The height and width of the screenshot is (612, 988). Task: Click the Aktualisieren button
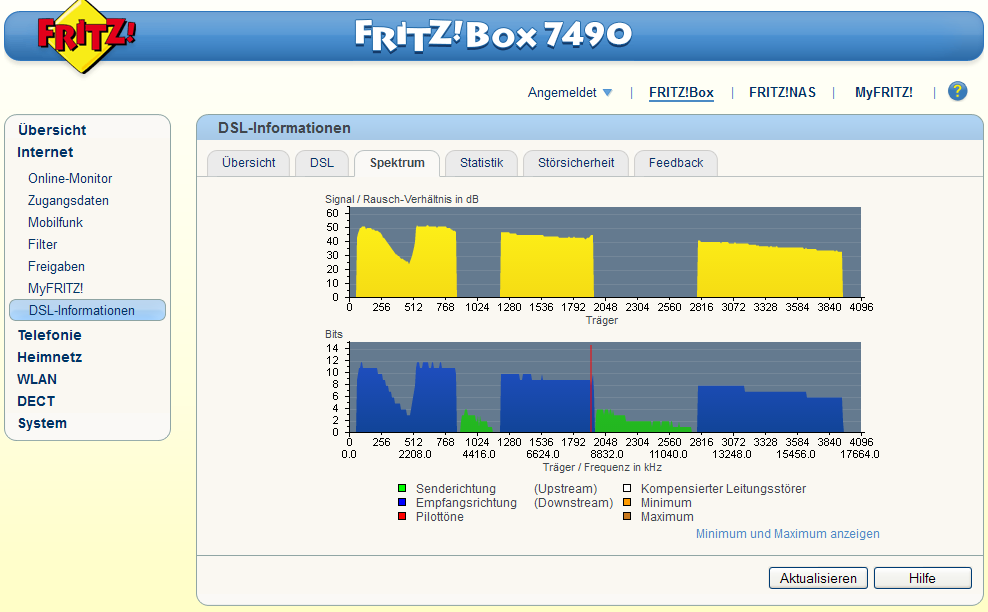818,578
